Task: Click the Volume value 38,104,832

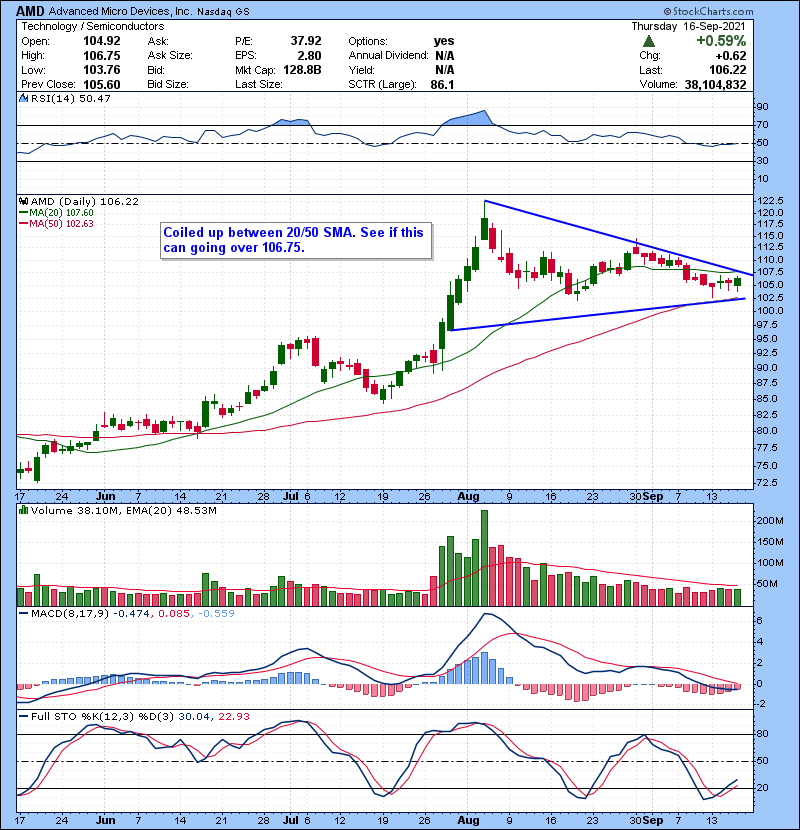Action: (715, 85)
